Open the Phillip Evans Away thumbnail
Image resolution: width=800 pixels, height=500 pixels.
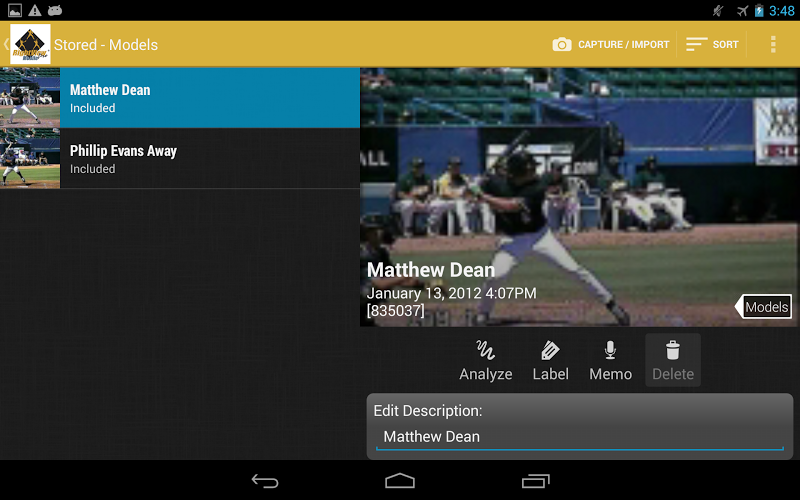pyautogui.click(x=30, y=159)
